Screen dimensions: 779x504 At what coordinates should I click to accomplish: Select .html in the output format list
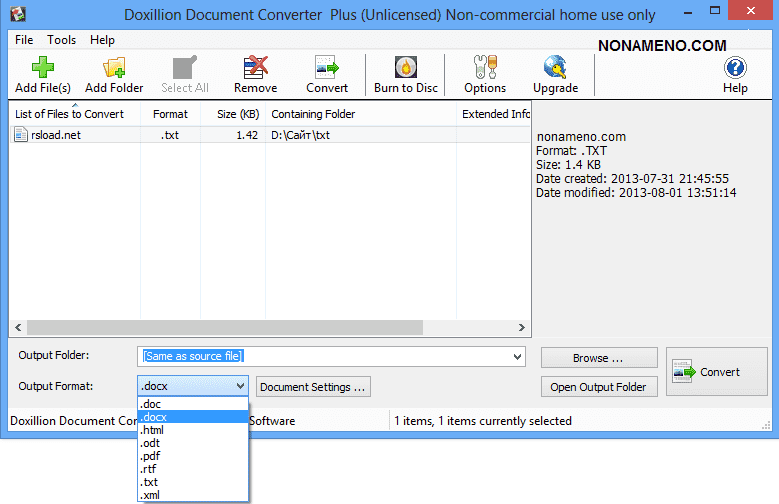click(x=152, y=430)
